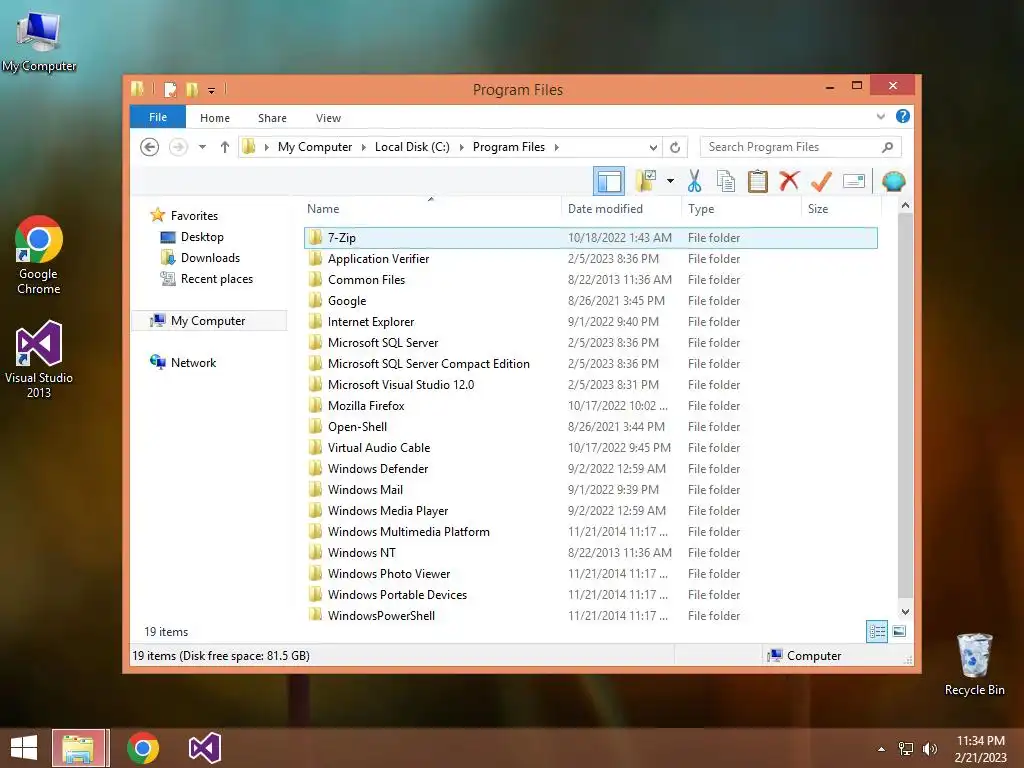The image size is (1024, 768).
Task: Click the search magnifier icon
Action: (x=888, y=147)
